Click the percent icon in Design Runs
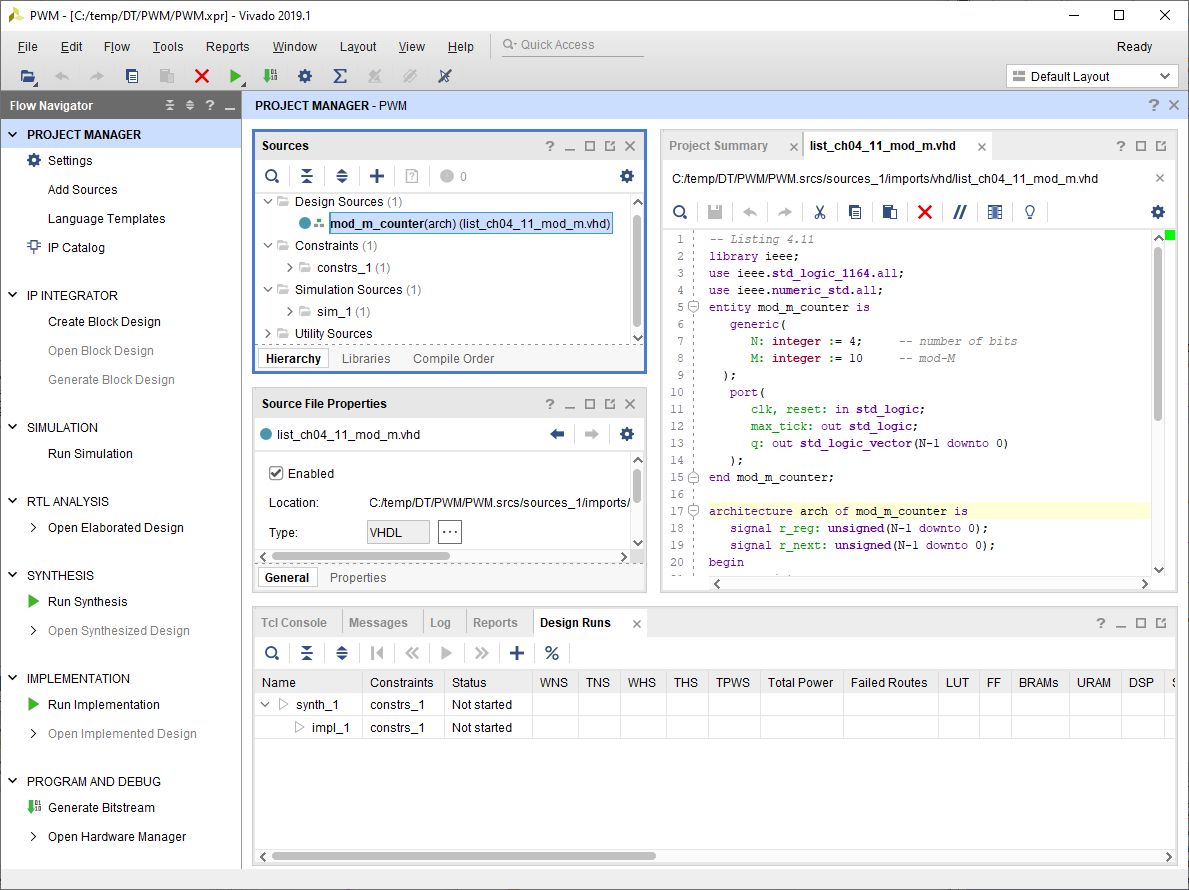 pos(551,653)
